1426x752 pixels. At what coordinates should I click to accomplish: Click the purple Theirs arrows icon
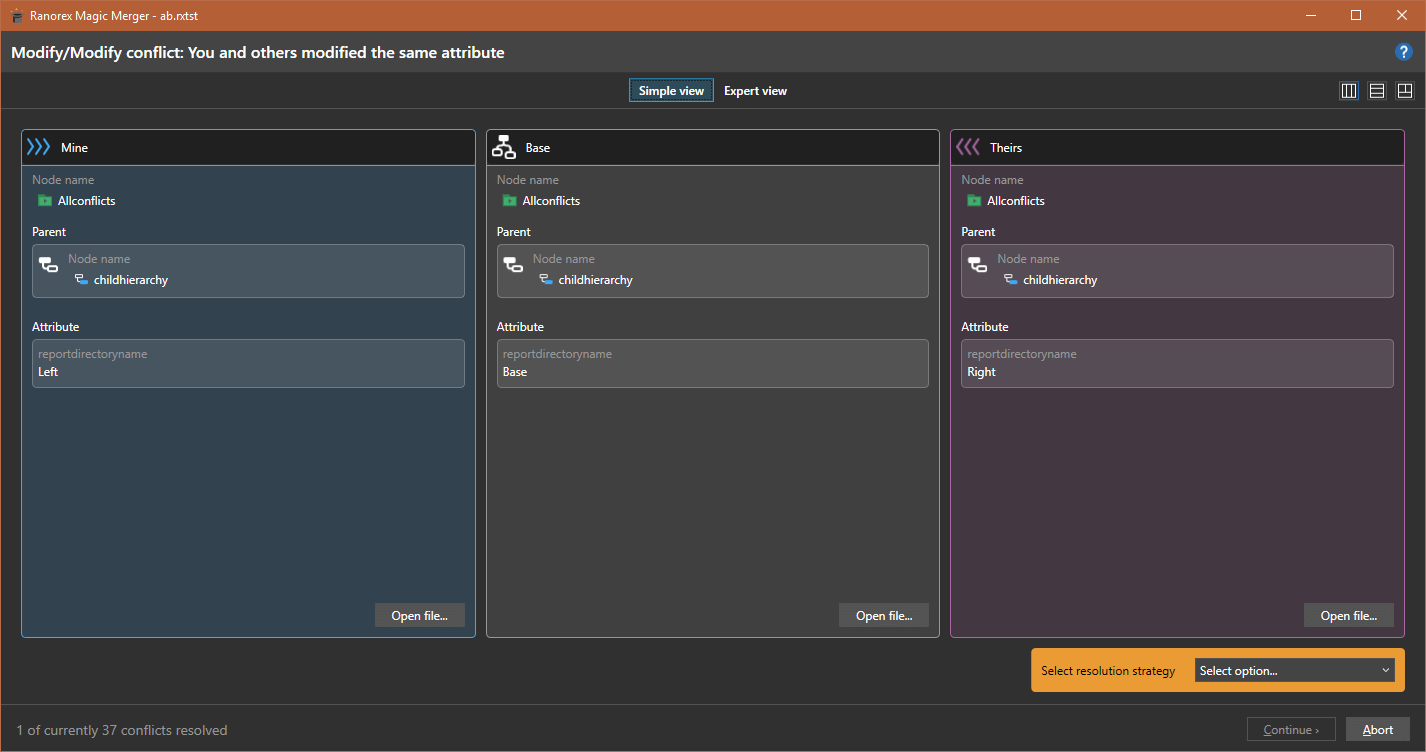pos(968,147)
